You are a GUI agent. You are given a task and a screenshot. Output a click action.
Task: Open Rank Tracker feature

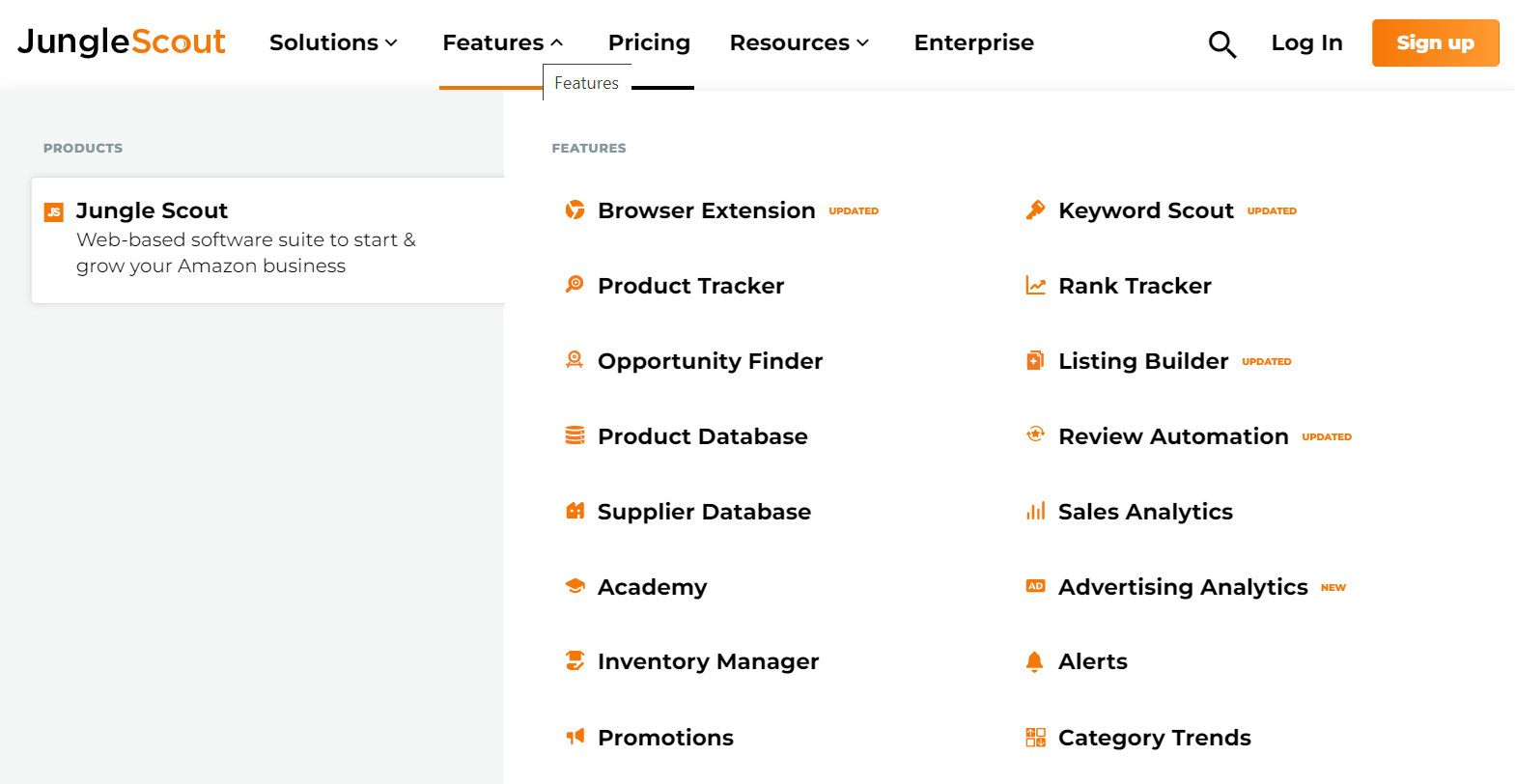pos(1135,286)
